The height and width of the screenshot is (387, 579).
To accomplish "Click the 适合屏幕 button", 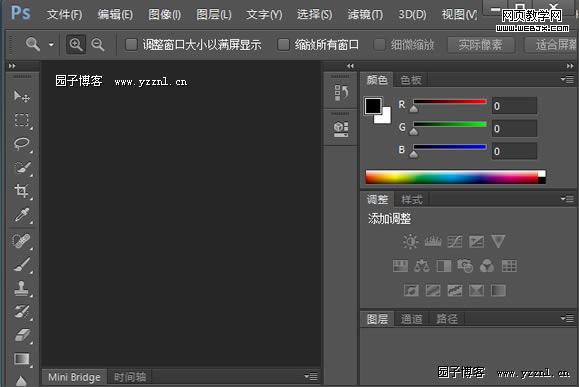I will [552, 45].
